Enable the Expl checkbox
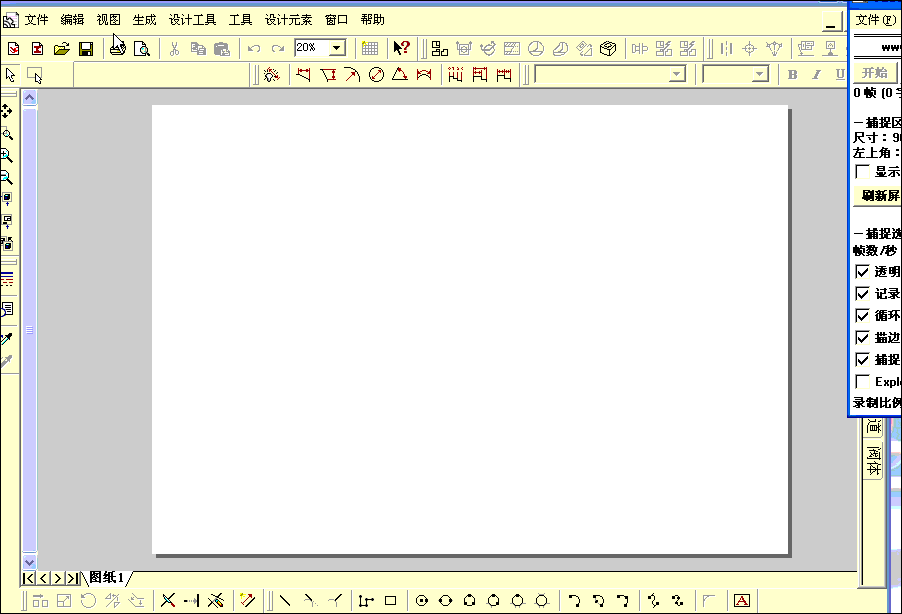 pos(862,382)
